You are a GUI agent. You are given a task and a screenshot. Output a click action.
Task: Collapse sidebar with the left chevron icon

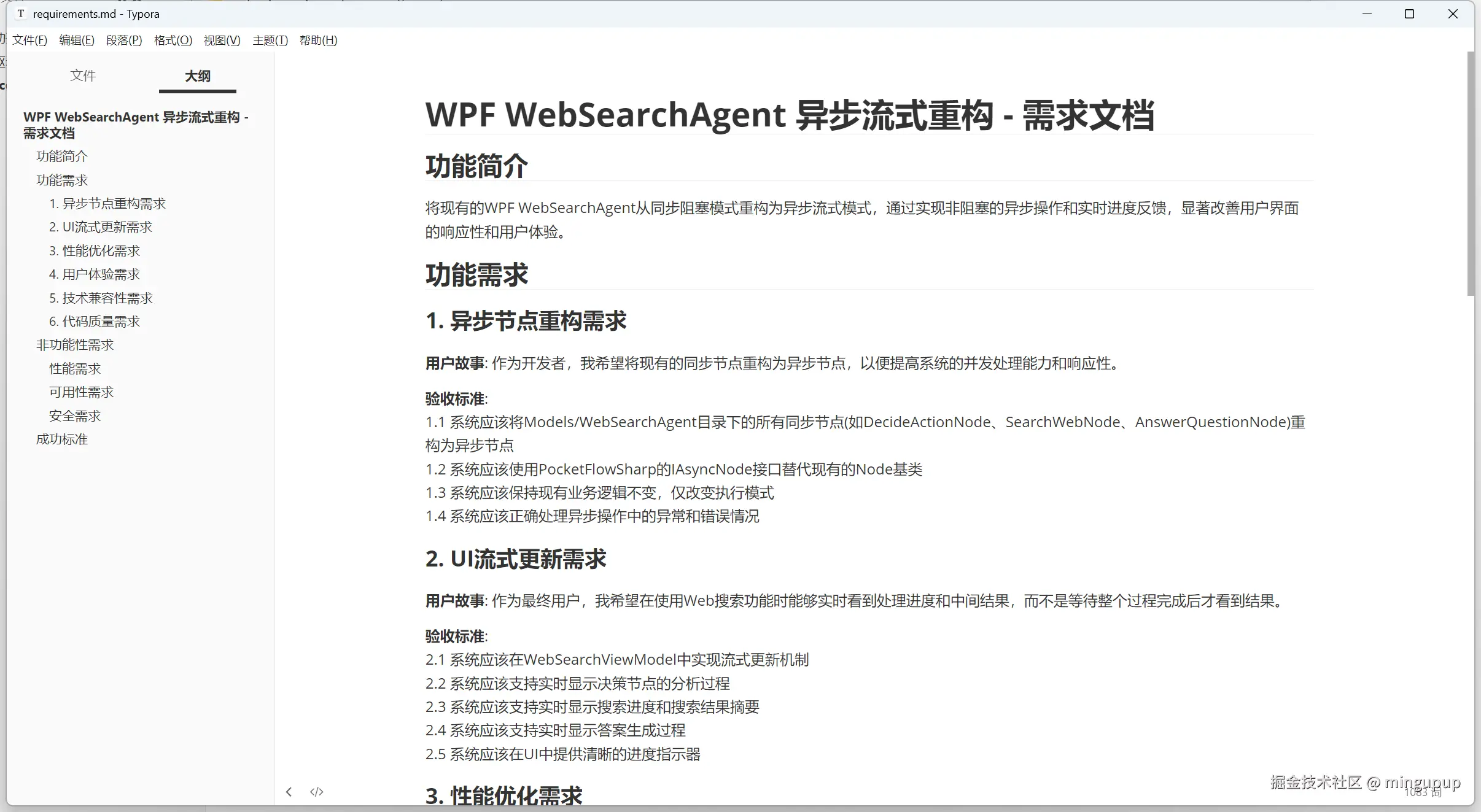click(x=289, y=792)
